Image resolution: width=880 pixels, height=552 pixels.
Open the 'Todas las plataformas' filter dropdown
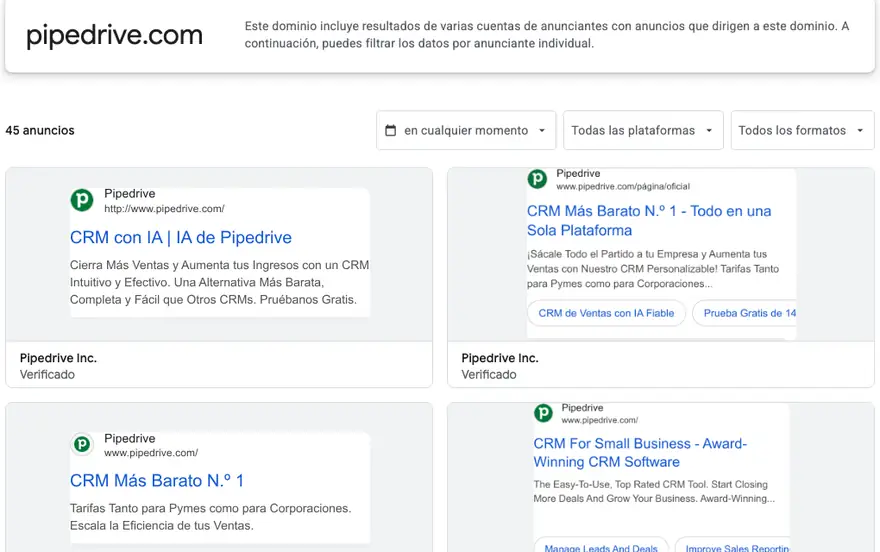(643, 130)
